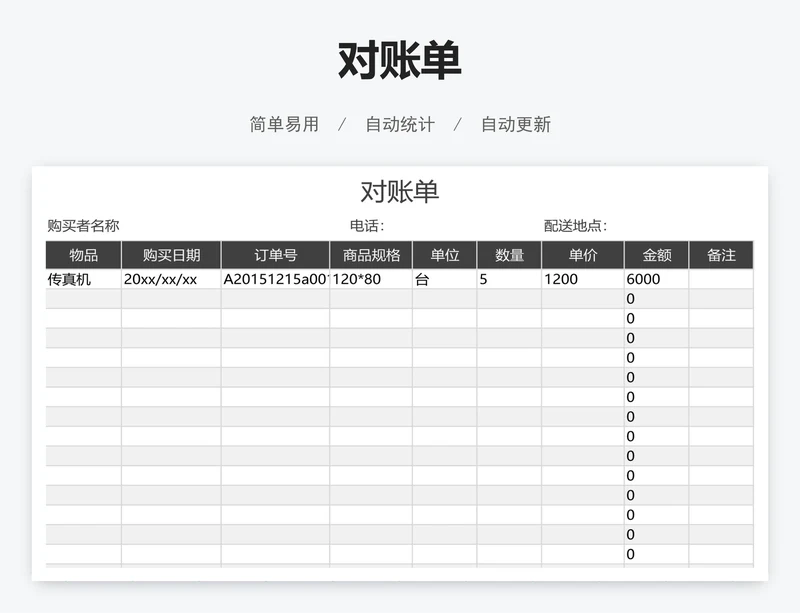Click the 备注 column header

pos(721,255)
